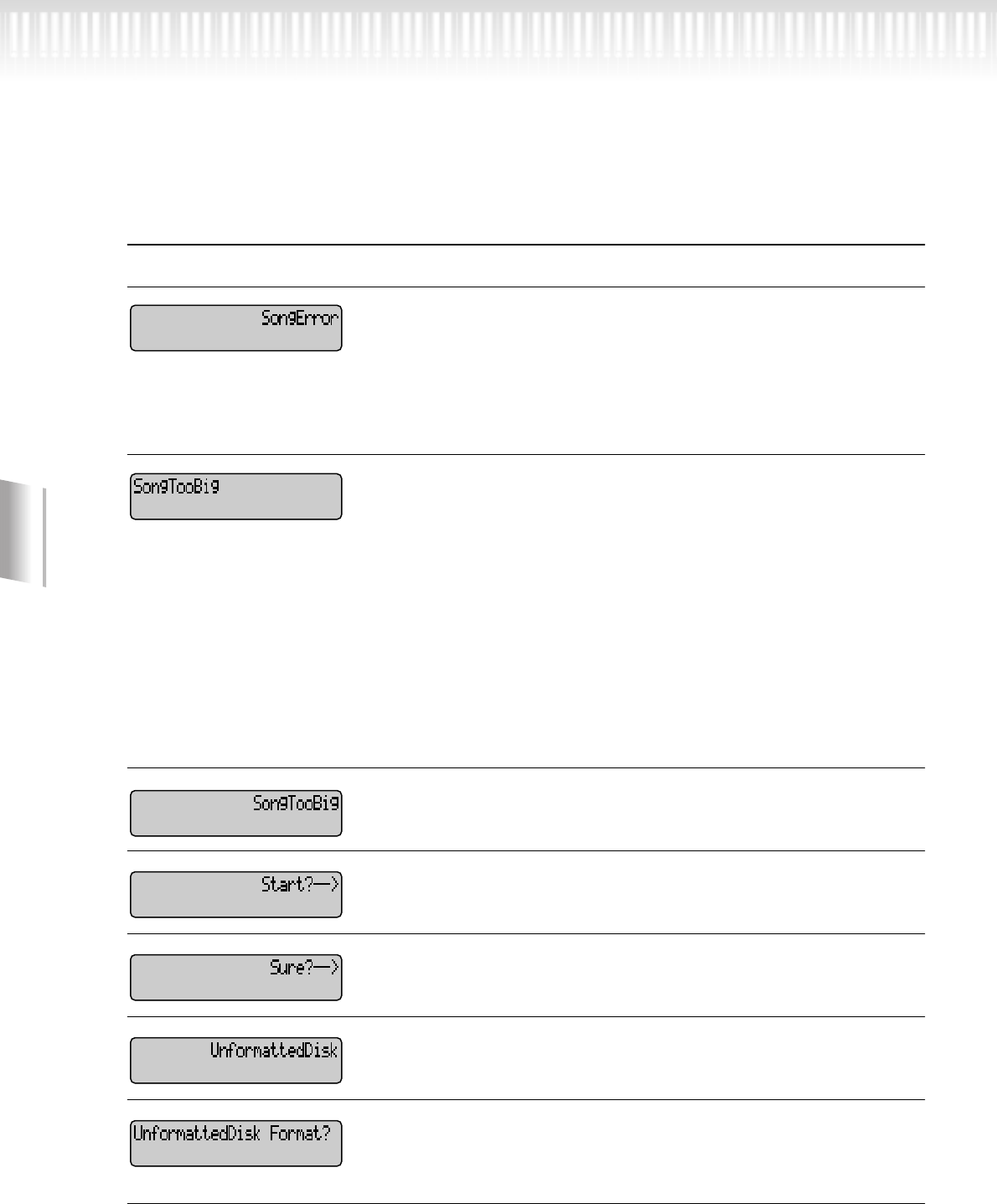Click SongTooBig text in the third display

pos(297,804)
